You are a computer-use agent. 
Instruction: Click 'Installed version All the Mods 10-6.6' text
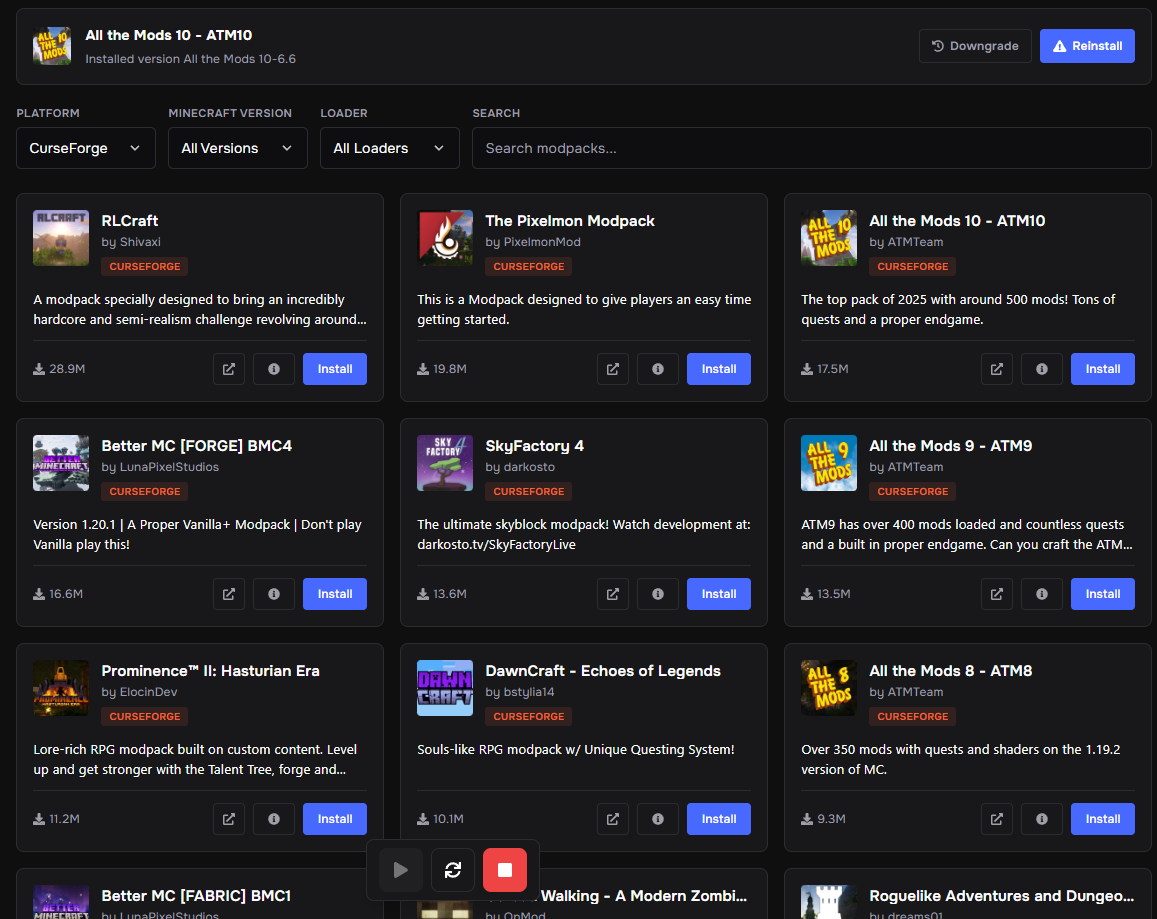(x=190, y=59)
